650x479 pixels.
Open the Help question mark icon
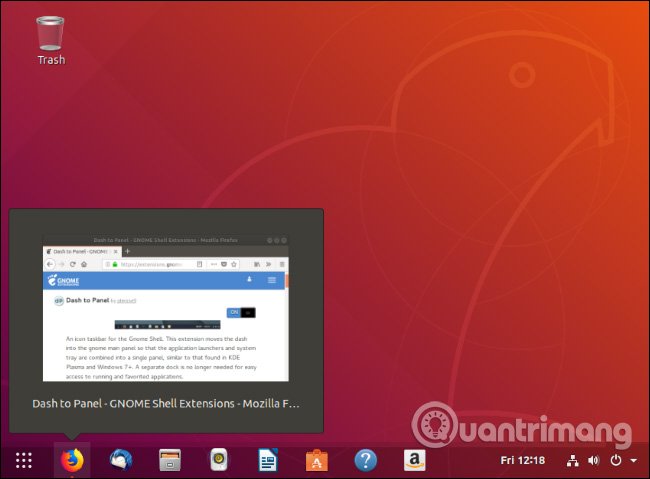point(366,460)
